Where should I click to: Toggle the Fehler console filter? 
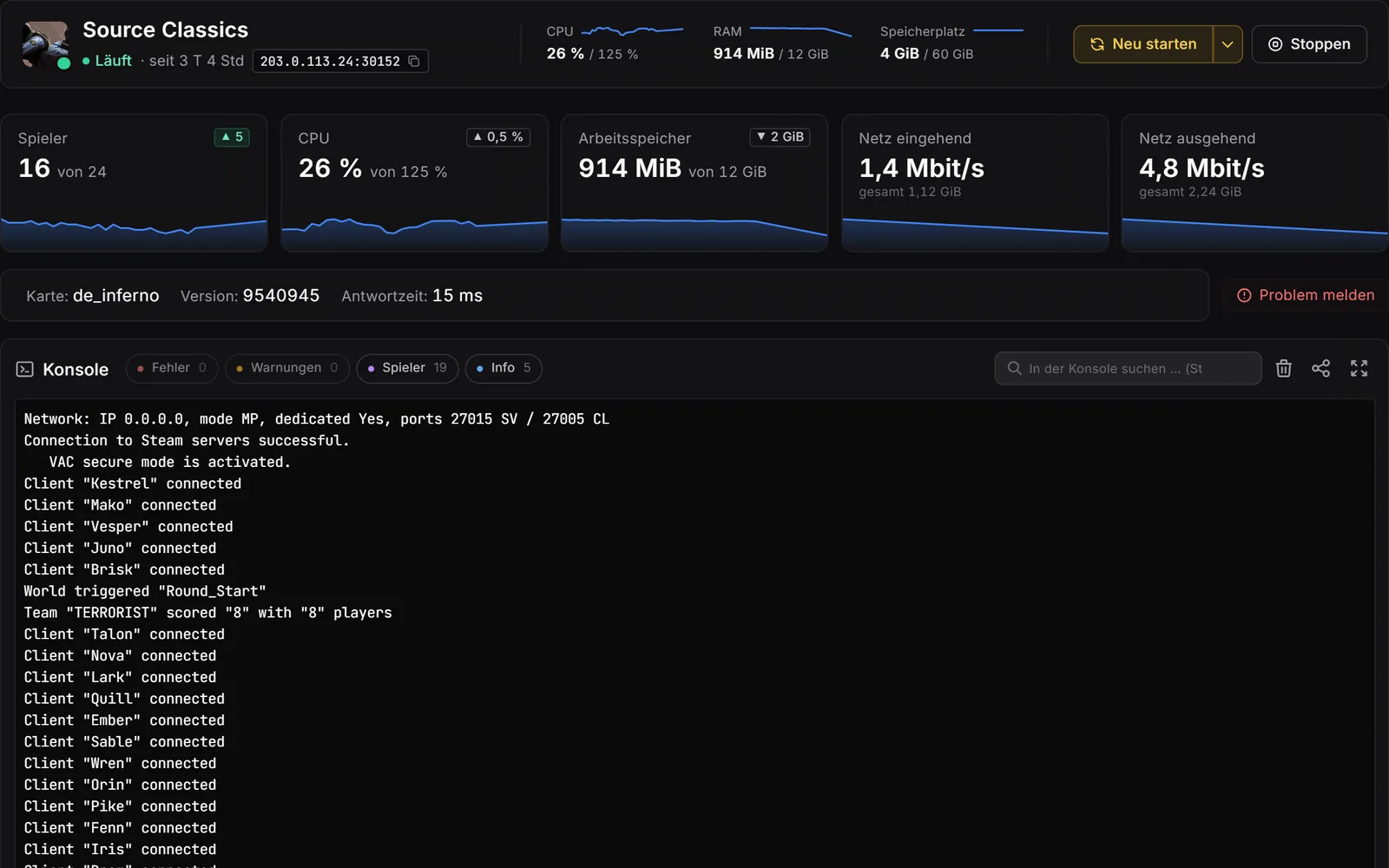(x=172, y=368)
